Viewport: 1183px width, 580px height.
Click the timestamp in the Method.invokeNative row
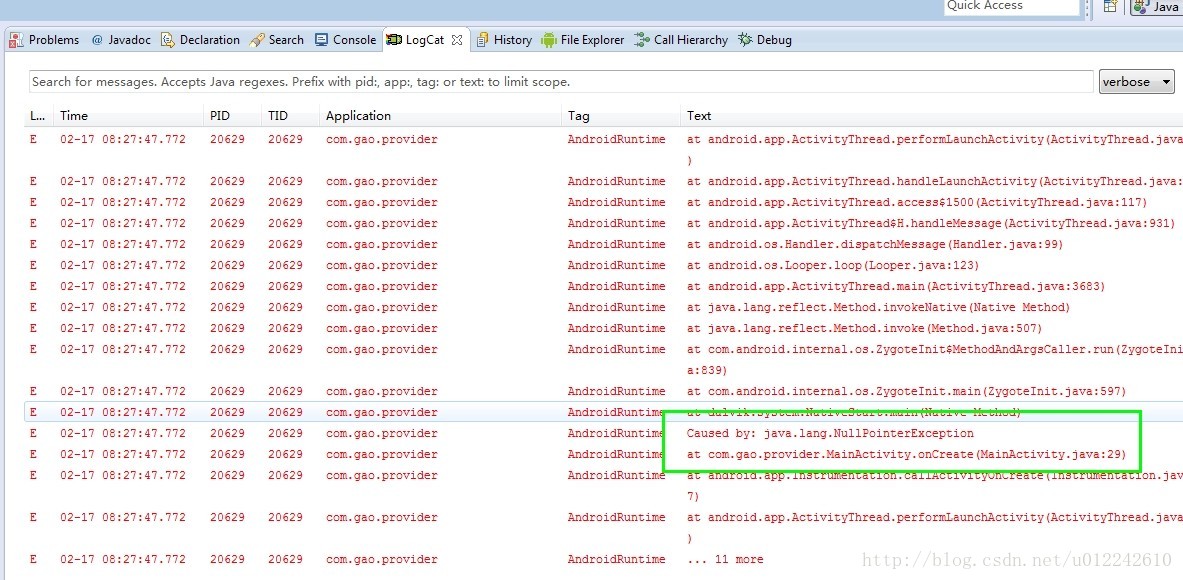(x=123, y=308)
